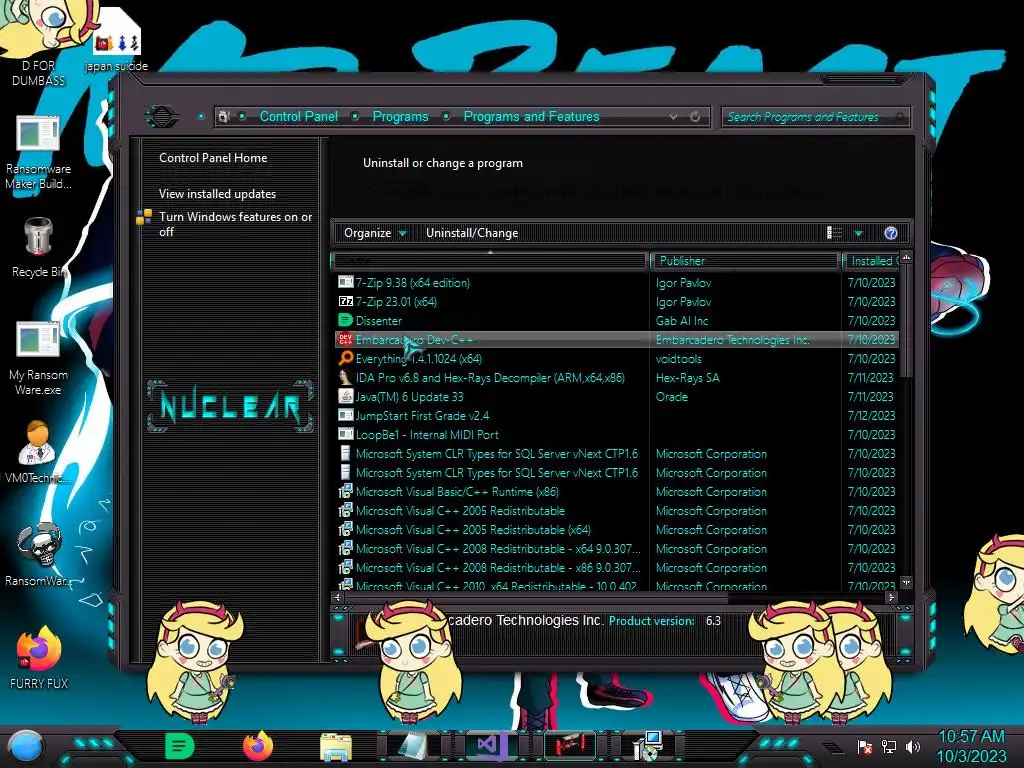Expand the address bar history chevron
The height and width of the screenshot is (768, 1024).
pos(673,117)
